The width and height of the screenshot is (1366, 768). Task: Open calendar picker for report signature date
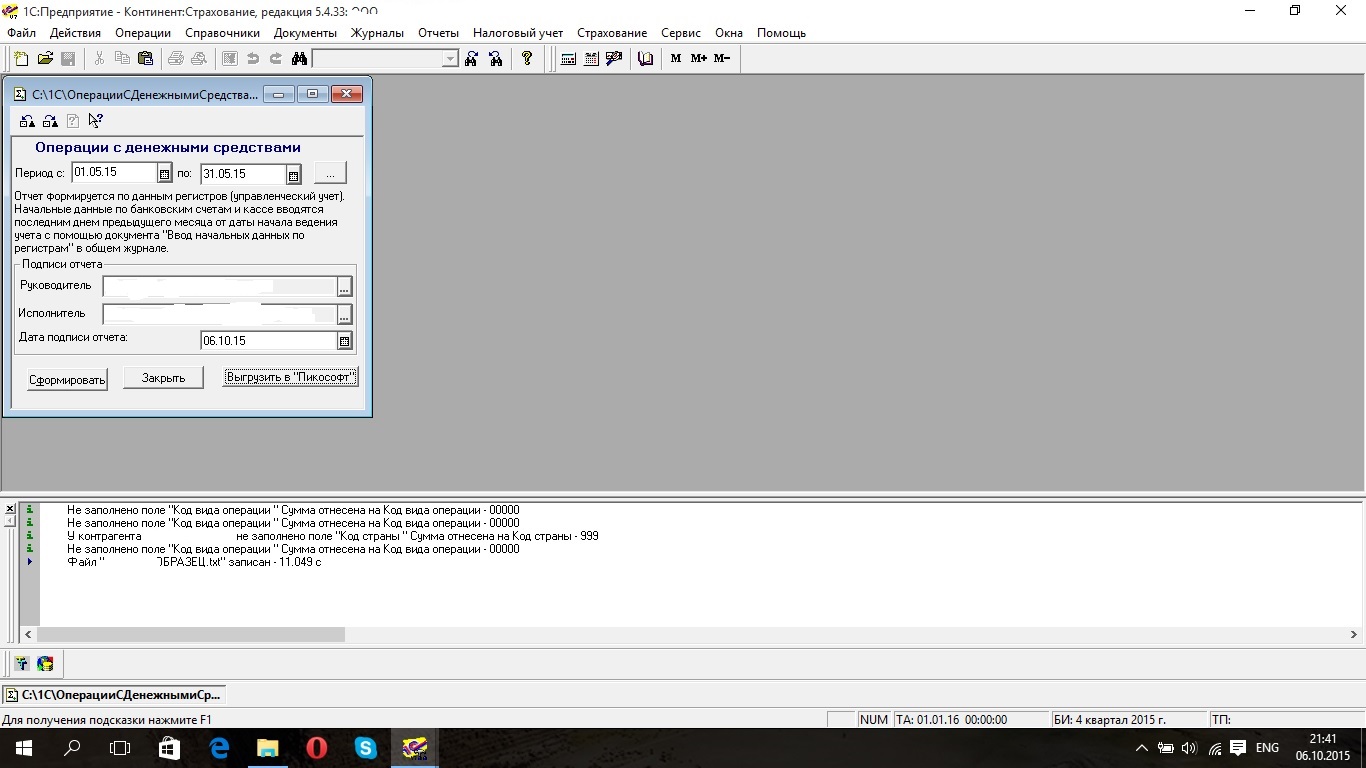click(x=345, y=341)
